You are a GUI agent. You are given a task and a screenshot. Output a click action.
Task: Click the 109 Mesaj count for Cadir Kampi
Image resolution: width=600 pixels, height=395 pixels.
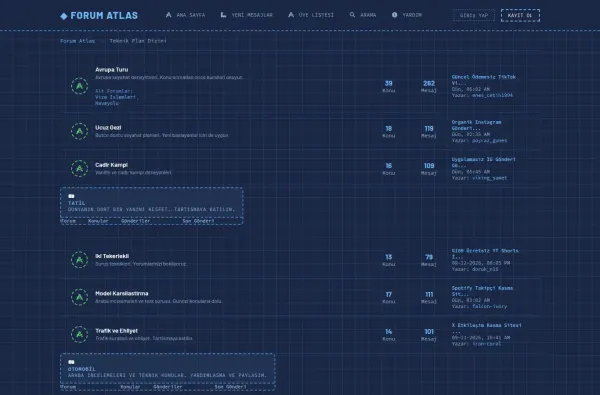point(429,166)
